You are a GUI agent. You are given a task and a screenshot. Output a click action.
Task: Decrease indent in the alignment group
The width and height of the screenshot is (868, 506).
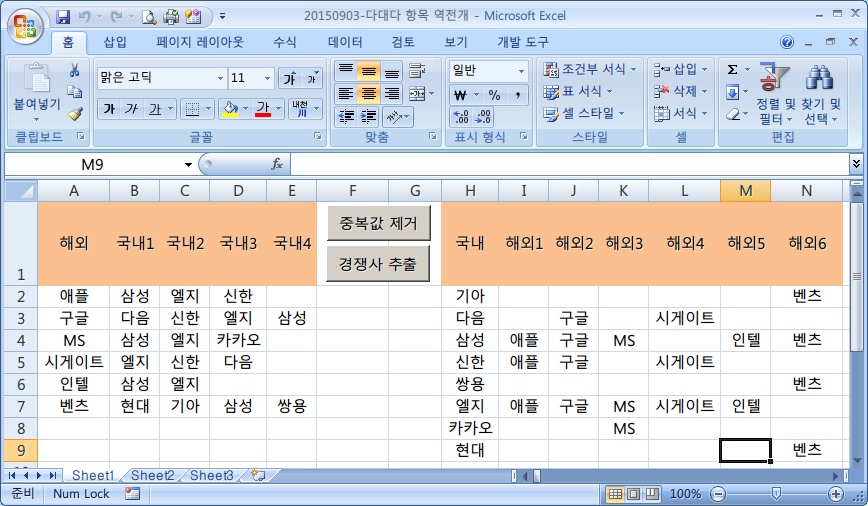tap(346, 116)
